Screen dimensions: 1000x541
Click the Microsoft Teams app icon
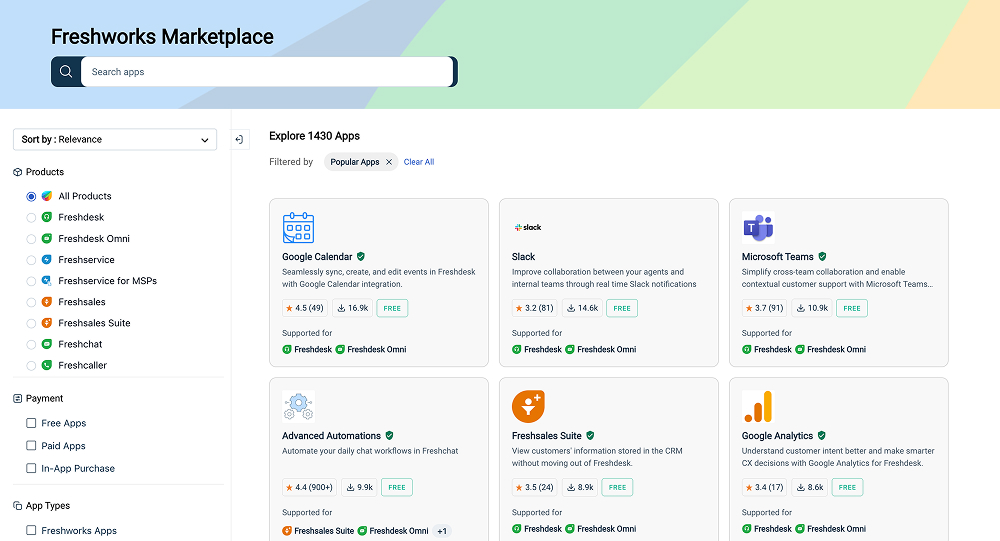(x=758, y=228)
